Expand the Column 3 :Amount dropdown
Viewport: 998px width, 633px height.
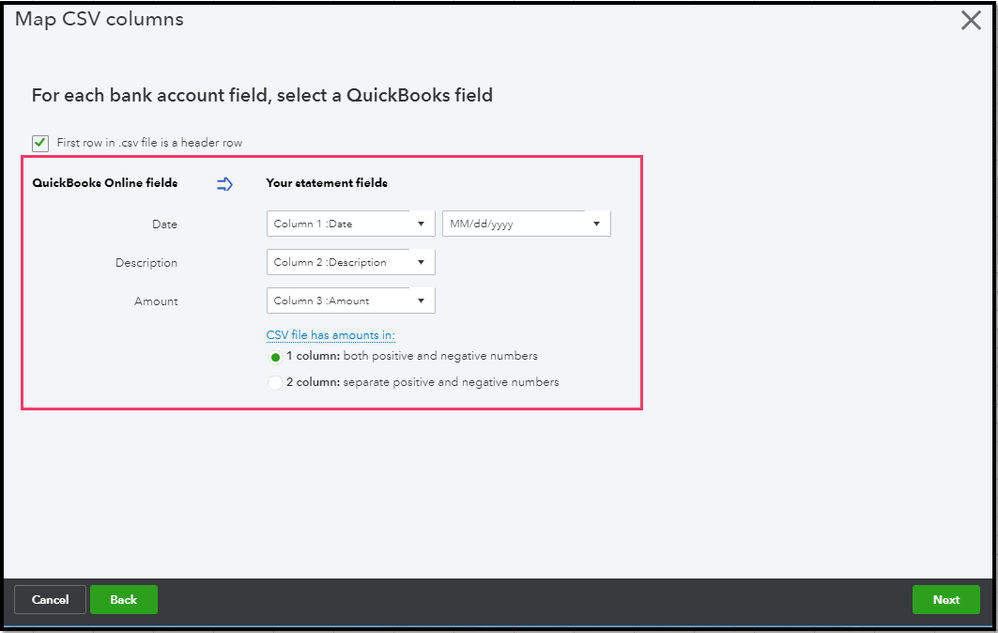pyautogui.click(x=350, y=301)
